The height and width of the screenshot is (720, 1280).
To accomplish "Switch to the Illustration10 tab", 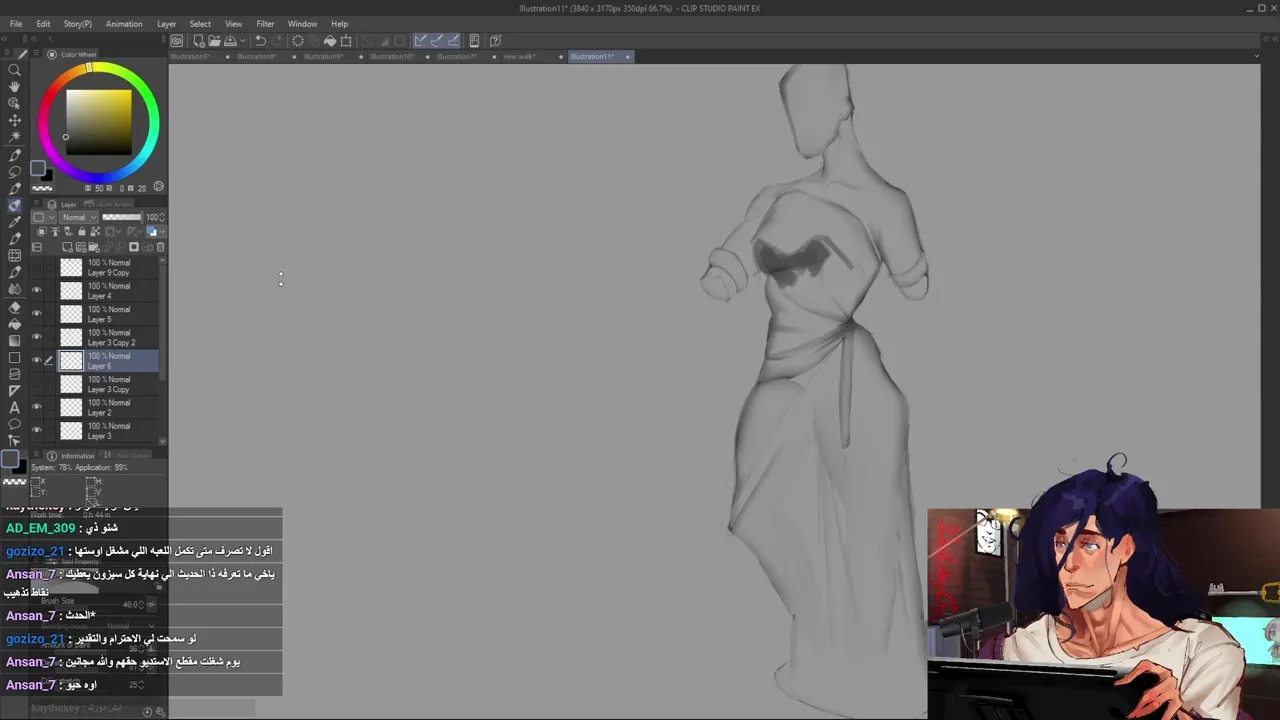I will pos(392,57).
